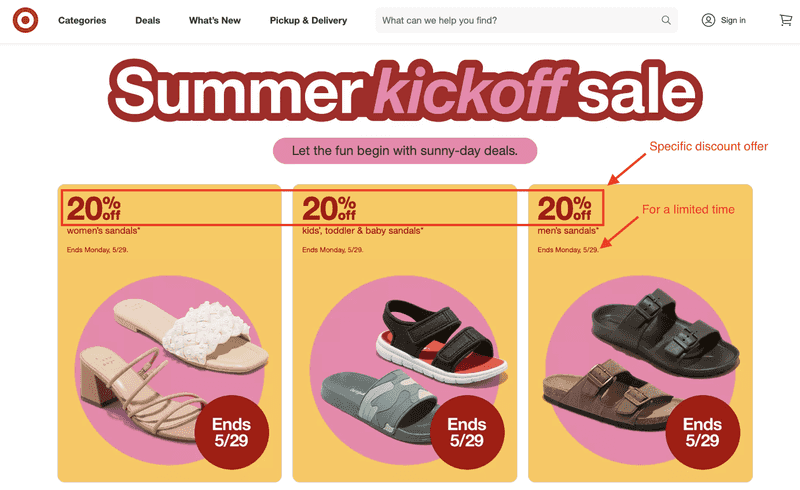Screen dimensions: 800x490
Task: Open the women's sandals 20% off link
Action: (x=103, y=231)
